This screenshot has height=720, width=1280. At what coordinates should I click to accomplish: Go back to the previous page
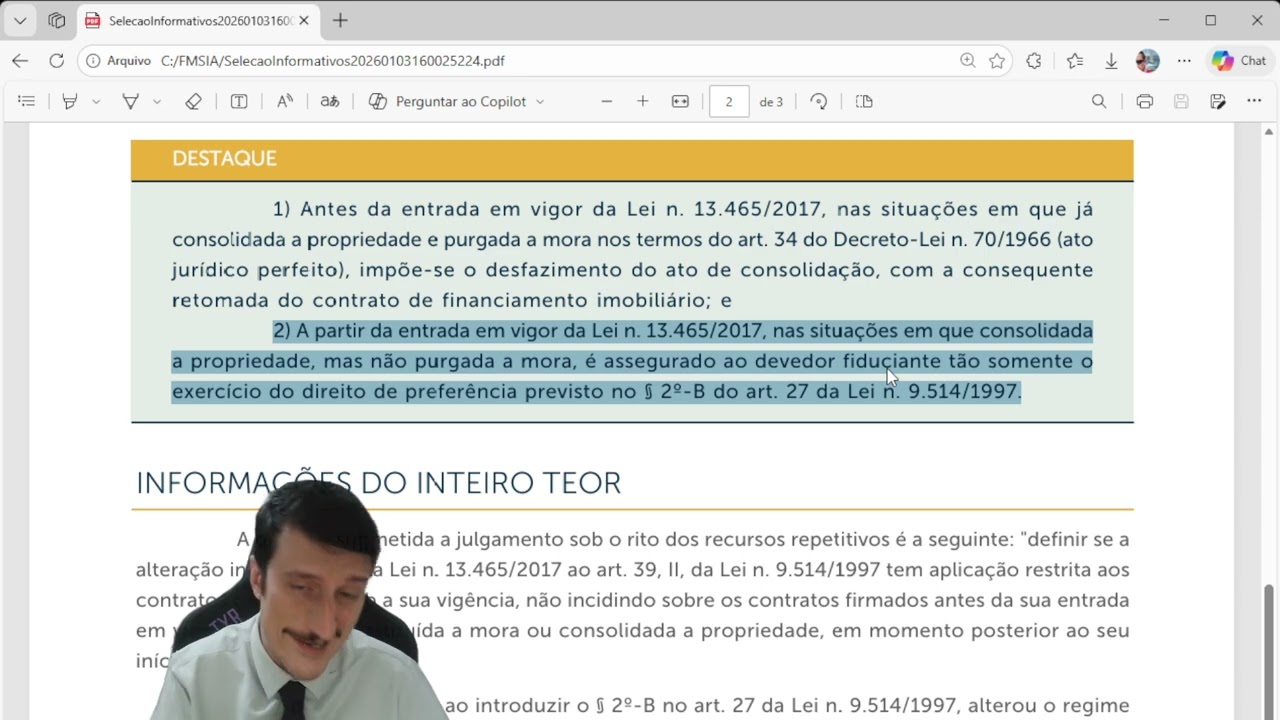[x=20, y=61]
